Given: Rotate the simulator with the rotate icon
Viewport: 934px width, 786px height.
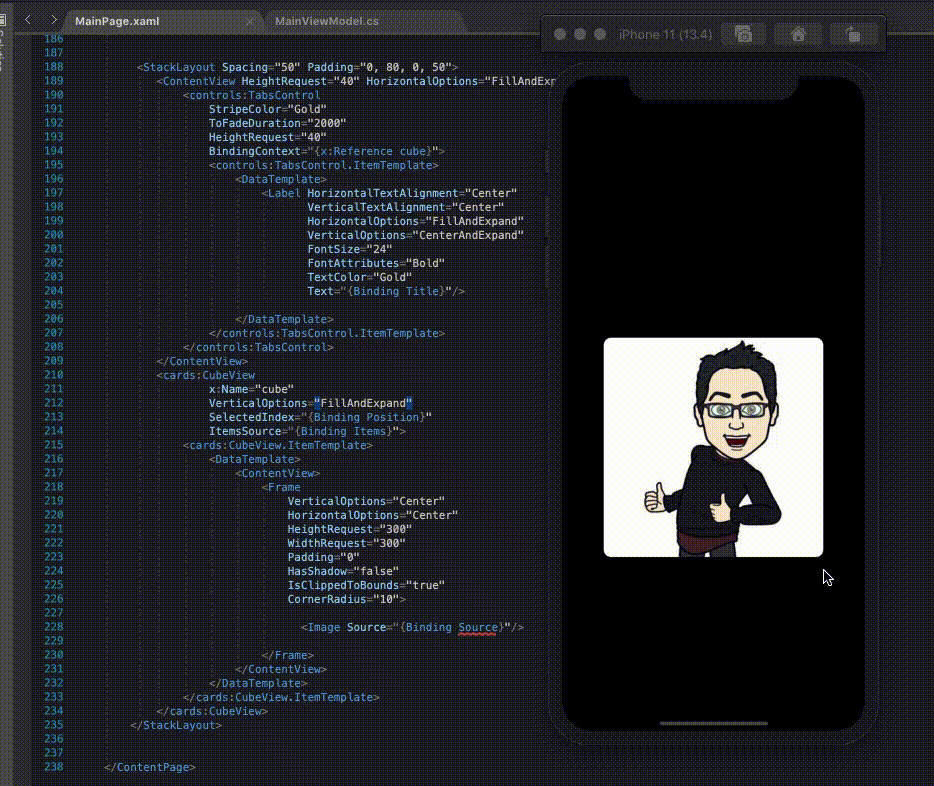Looking at the screenshot, I should click(853, 34).
